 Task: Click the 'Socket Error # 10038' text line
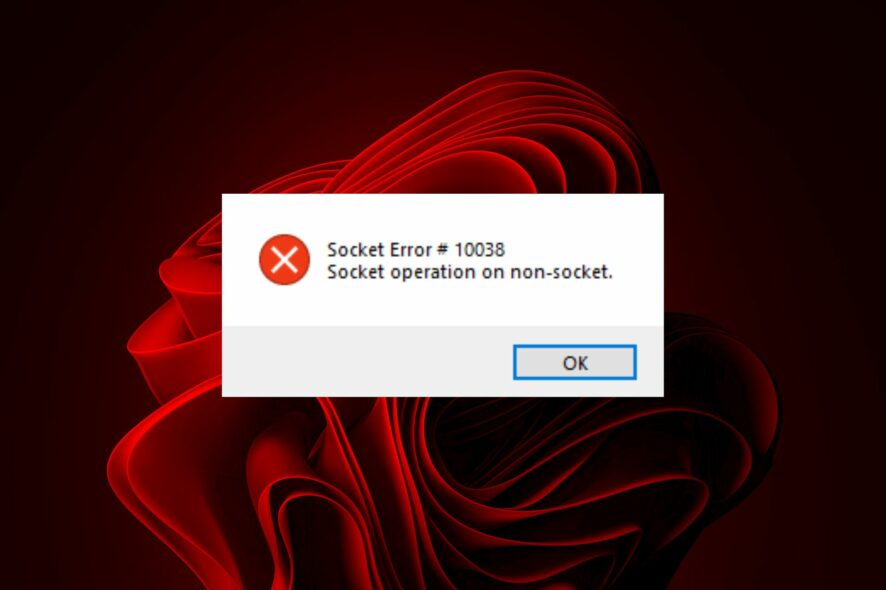click(x=416, y=249)
